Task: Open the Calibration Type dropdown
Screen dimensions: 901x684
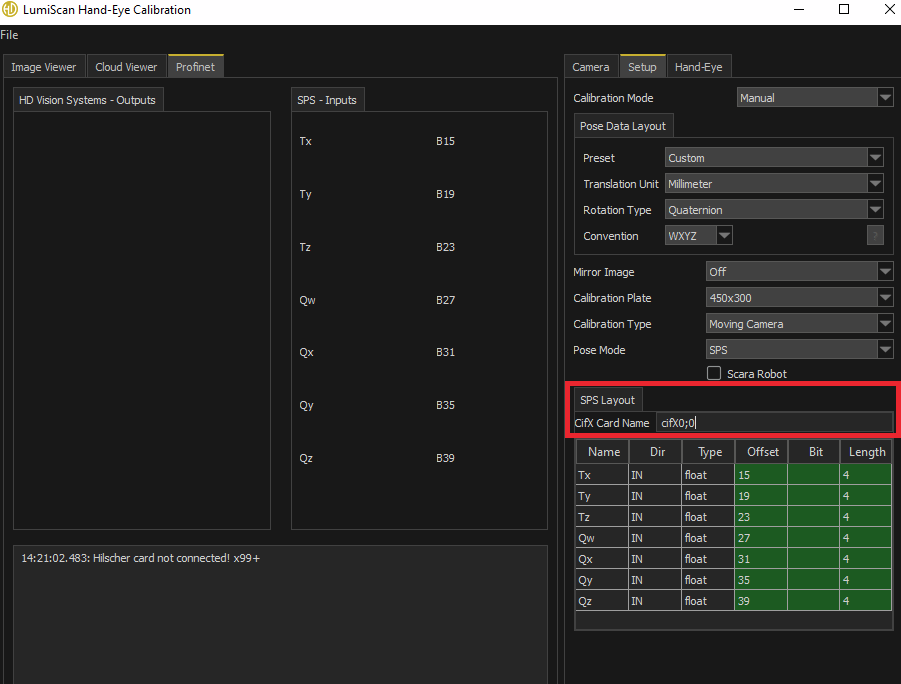Action: (799, 324)
